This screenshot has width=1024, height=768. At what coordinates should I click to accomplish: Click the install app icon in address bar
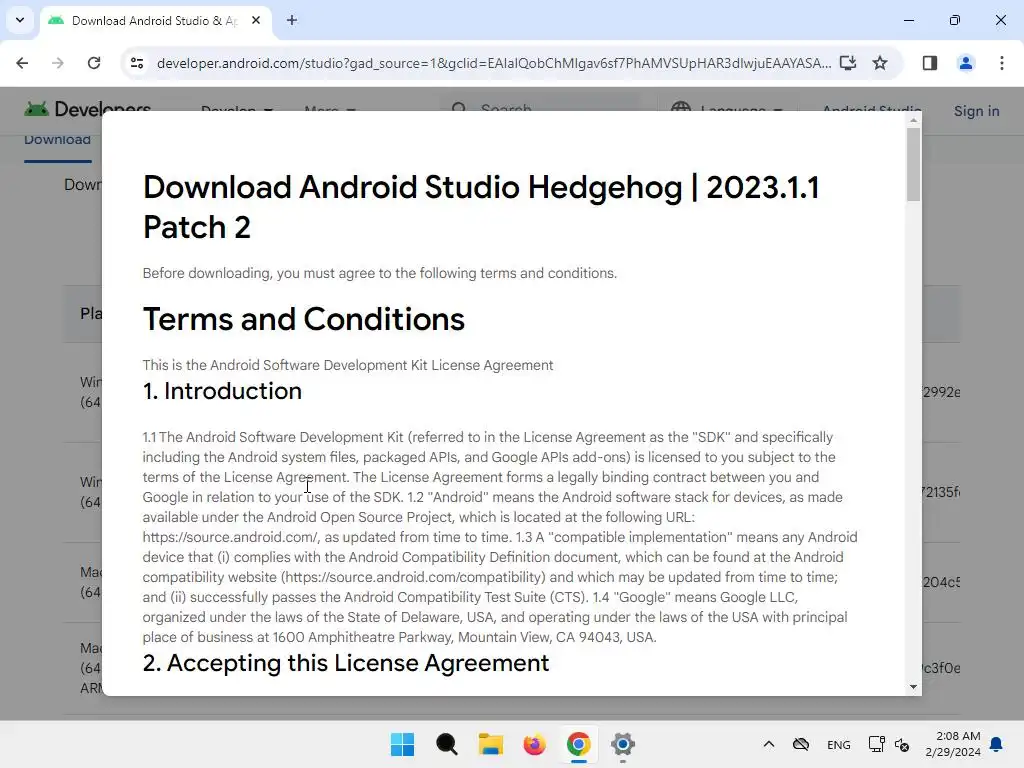(848, 63)
